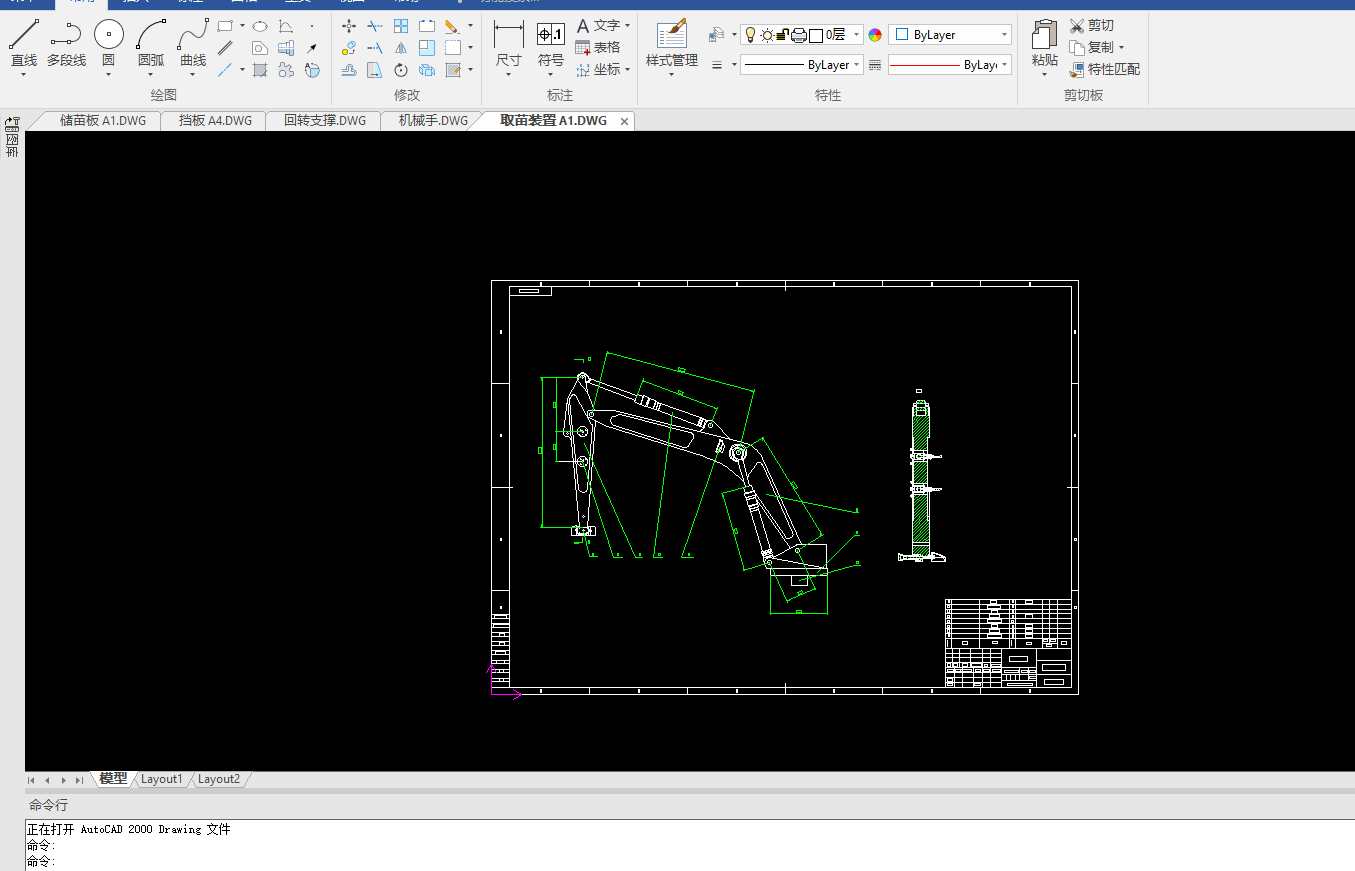
Task: Select the 曲线 spline curve tool
Action: [x=193, y=43]
